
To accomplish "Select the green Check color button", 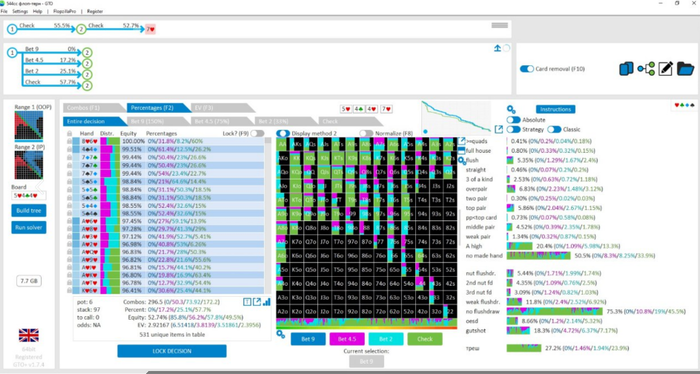I will tap(425, 339).
